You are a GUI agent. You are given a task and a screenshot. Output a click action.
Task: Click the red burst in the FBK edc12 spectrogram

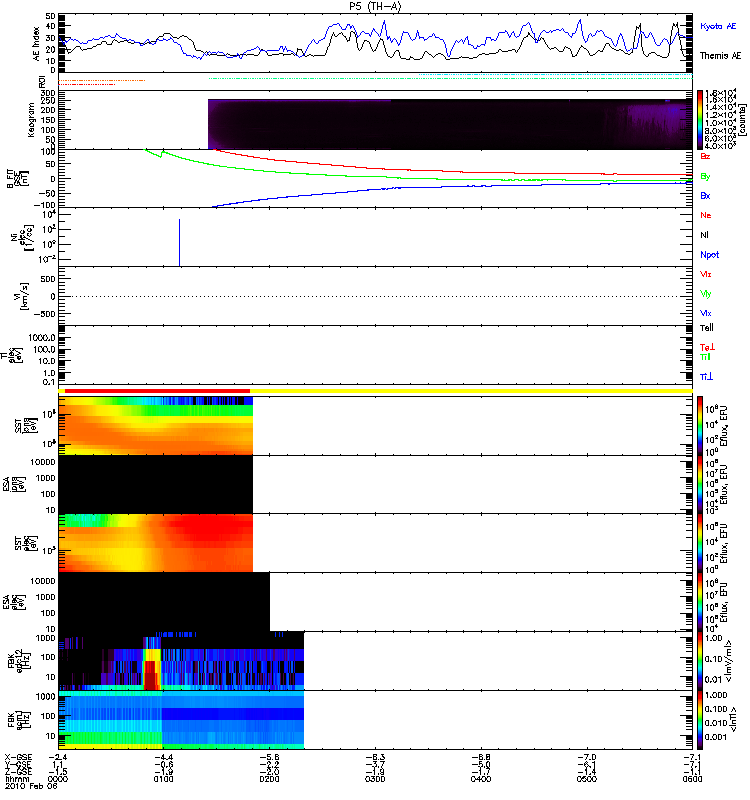coord(149,674)
